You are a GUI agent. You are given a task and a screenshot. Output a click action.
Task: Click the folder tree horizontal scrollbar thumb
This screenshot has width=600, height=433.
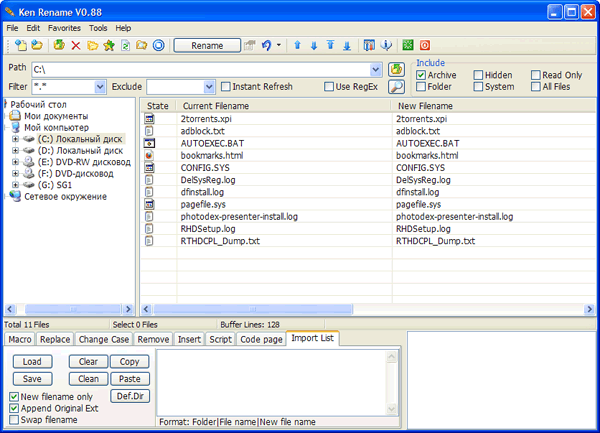point(73,309)
